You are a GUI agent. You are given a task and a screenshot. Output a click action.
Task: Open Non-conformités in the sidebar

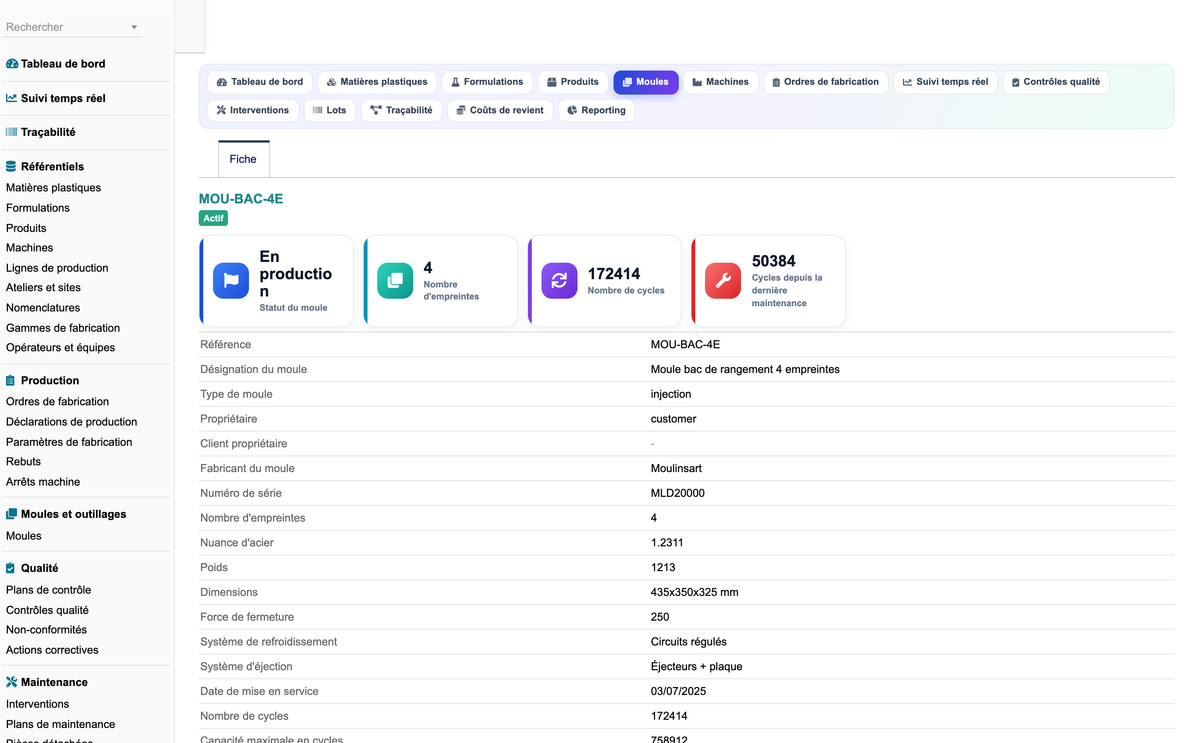click(x=46, y=630)
